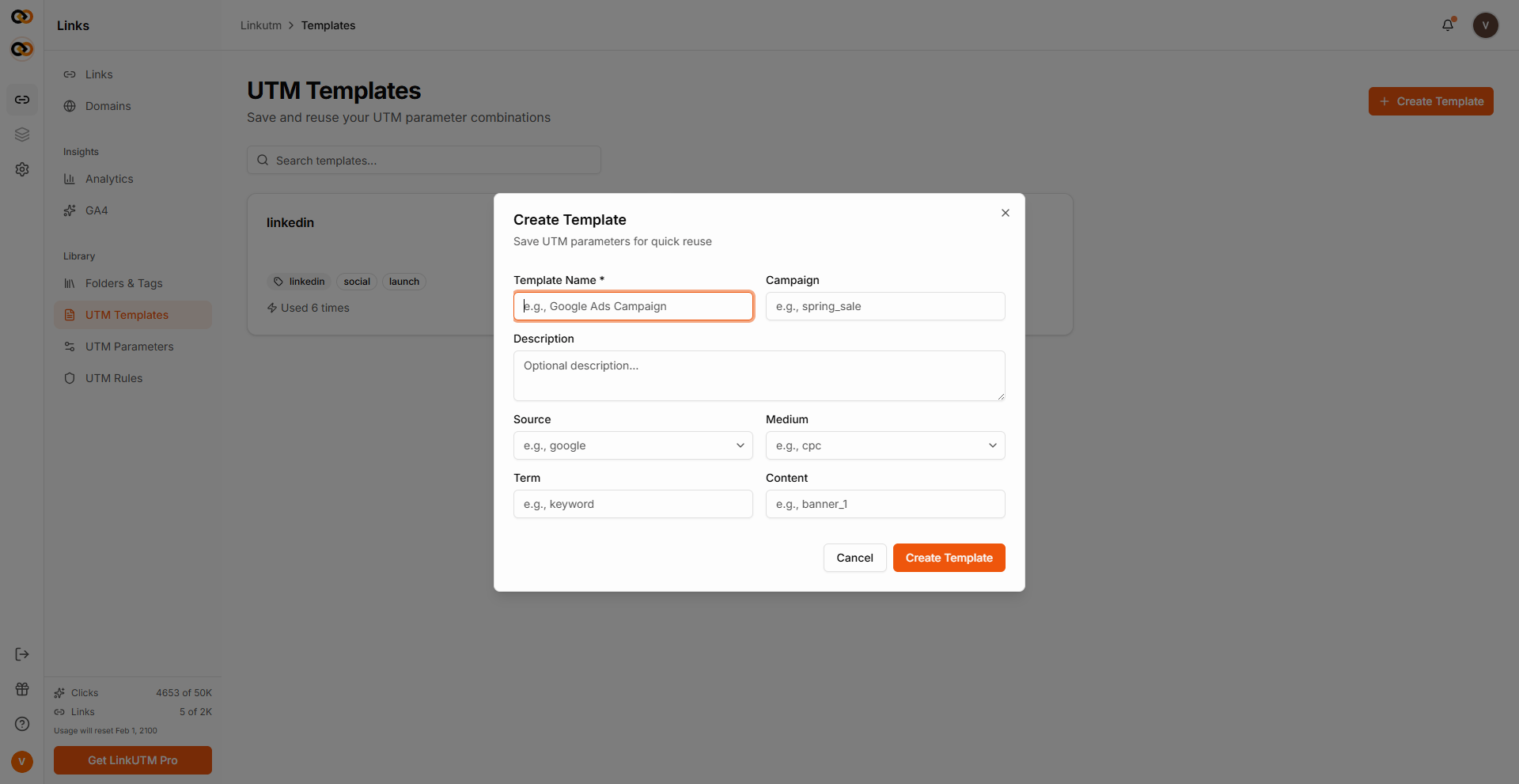
Task: Open the Medium dropdown
Action: [x=885, y=445]
